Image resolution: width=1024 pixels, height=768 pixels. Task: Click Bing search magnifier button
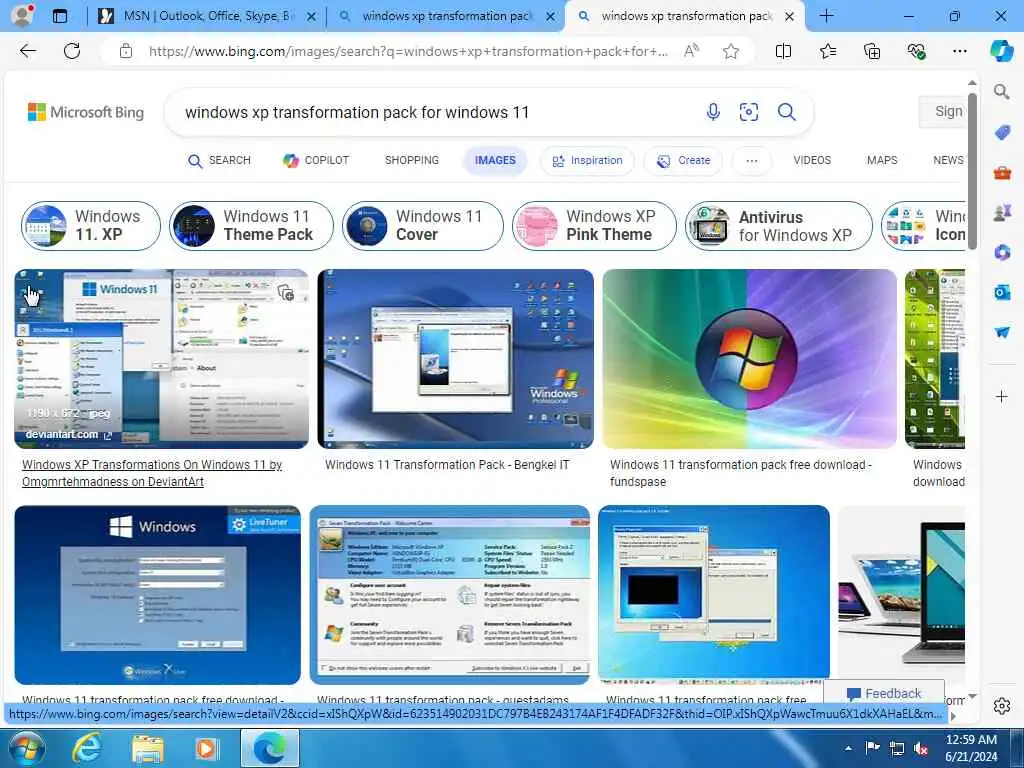tap(786, 112)
